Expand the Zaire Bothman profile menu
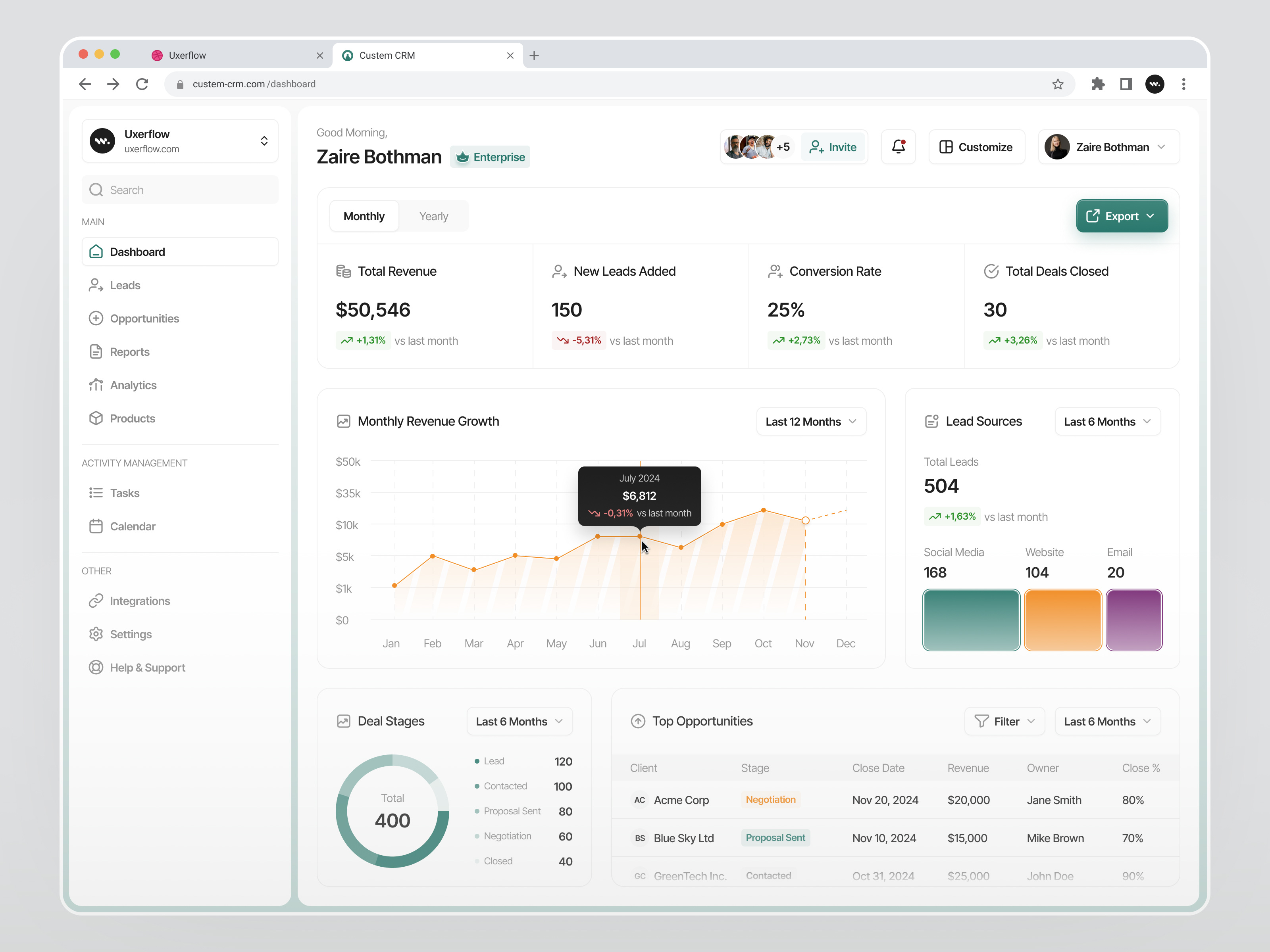This screenshot has width=1270, height=952. click(1108, 146)
